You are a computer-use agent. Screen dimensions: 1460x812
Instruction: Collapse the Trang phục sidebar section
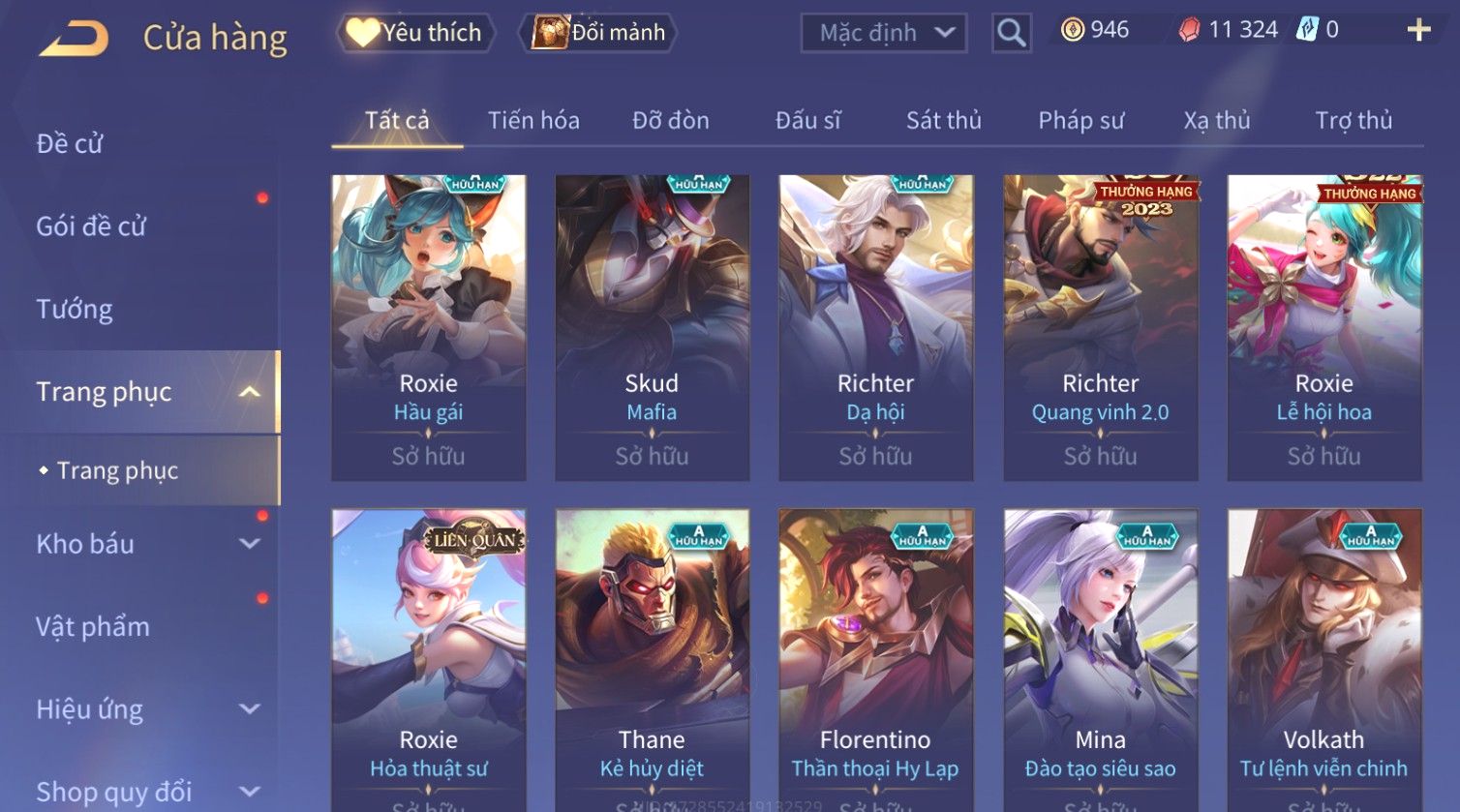(249, 392)
